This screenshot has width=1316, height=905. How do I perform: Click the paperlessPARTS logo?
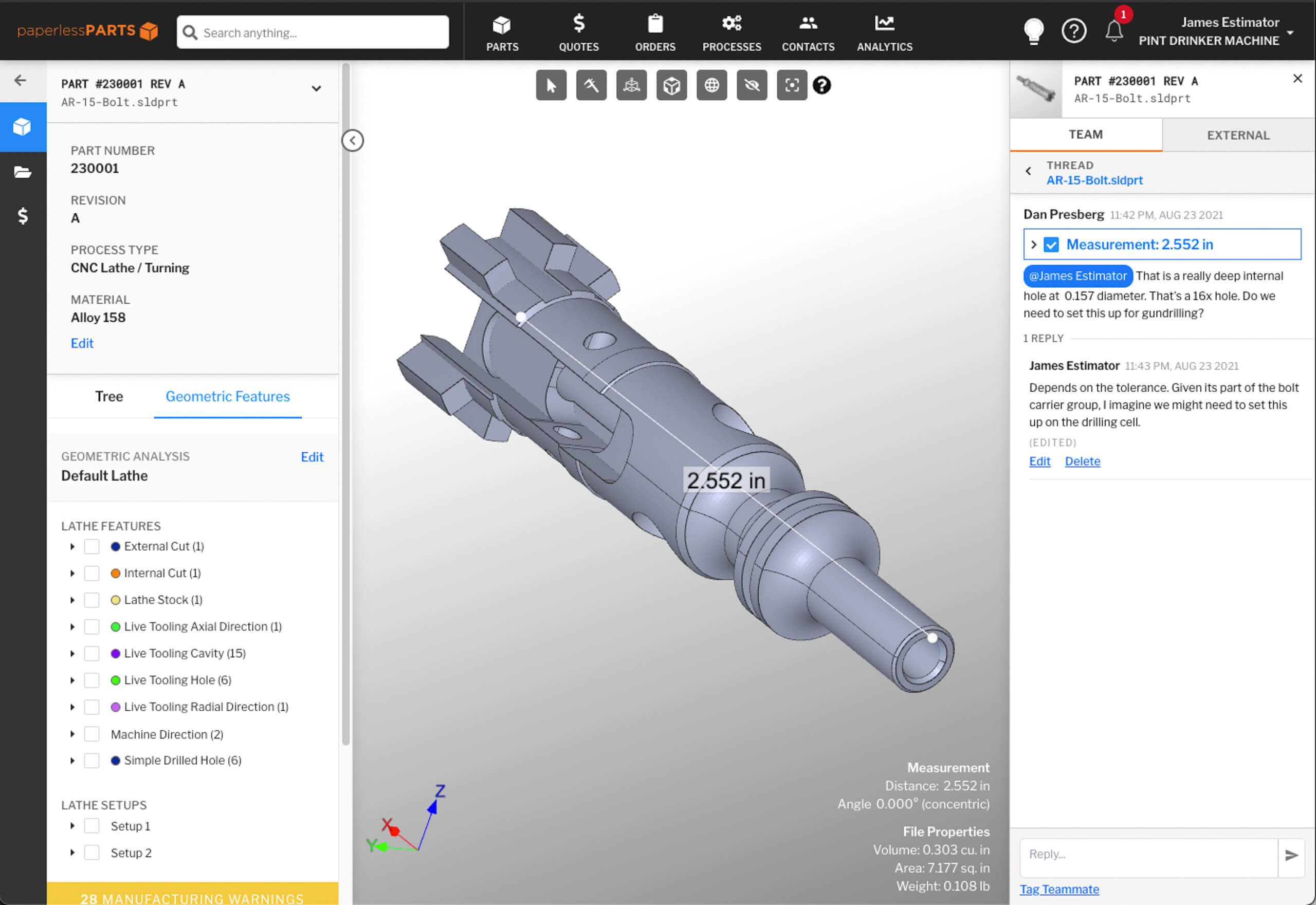(x=88, y=31)
